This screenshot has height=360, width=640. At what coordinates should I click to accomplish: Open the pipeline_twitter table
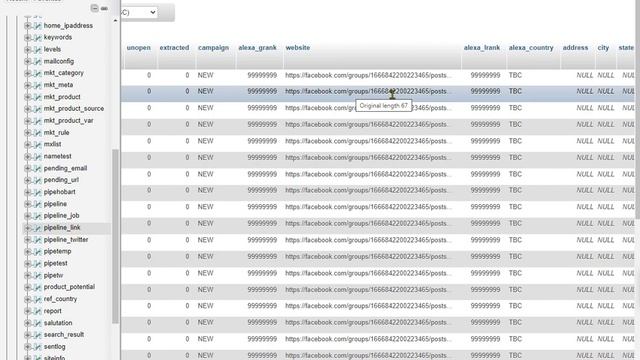point(66,240)
